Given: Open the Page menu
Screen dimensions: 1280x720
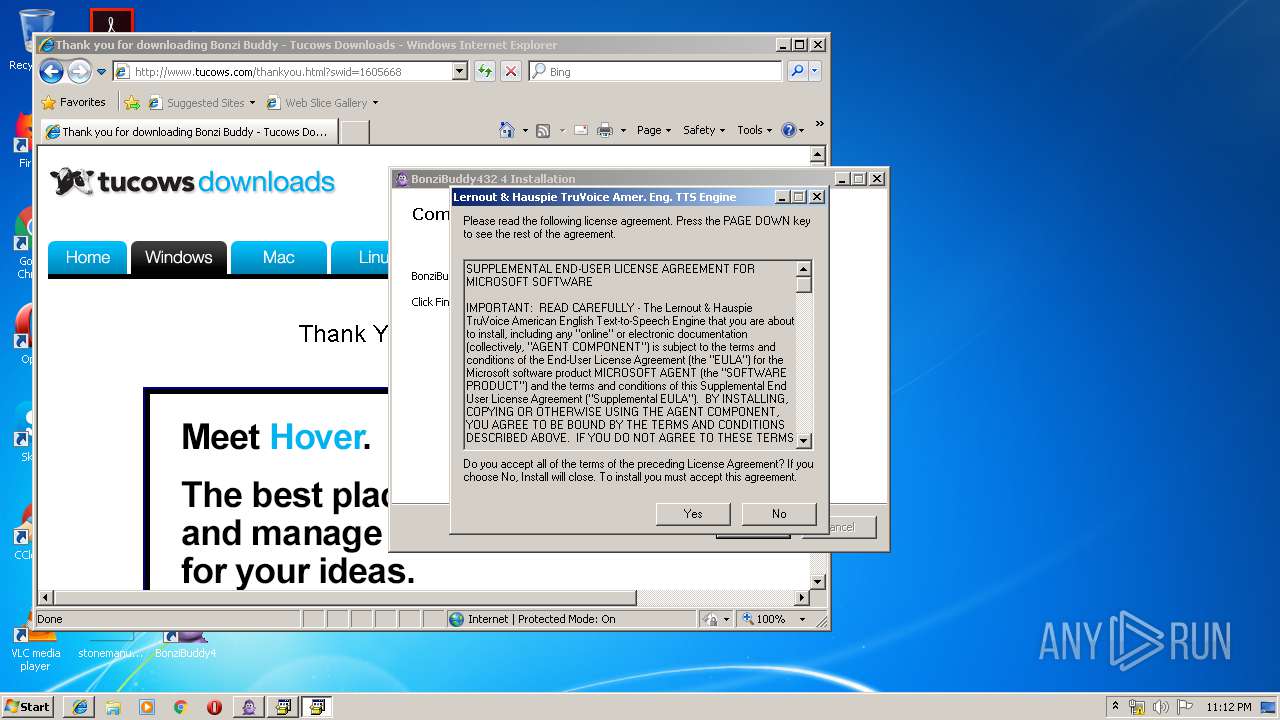Looking at the screenshot, I should click(654, 130).
